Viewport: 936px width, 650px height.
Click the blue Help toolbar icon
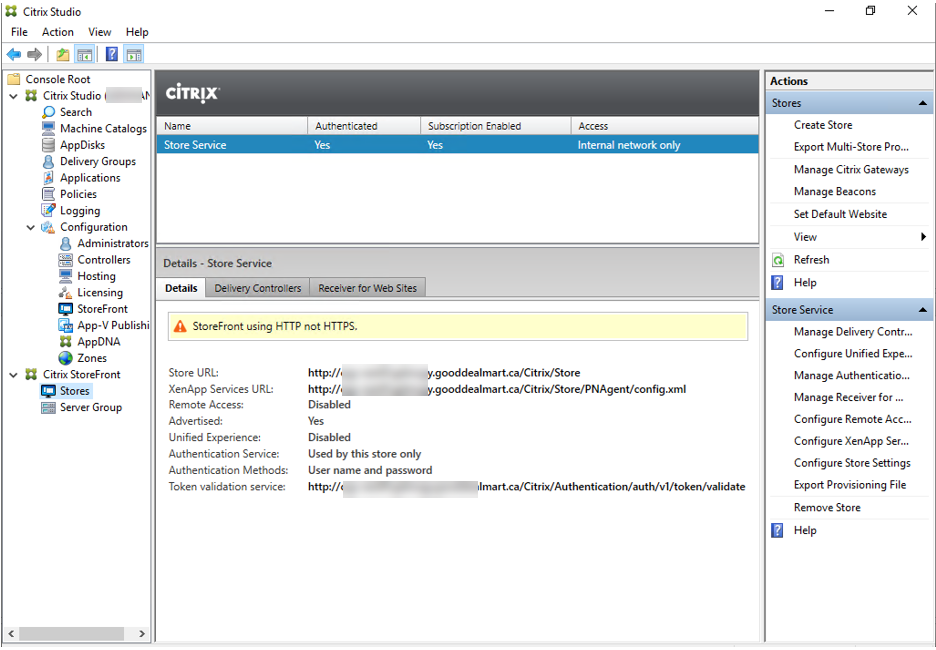point(112,54)
